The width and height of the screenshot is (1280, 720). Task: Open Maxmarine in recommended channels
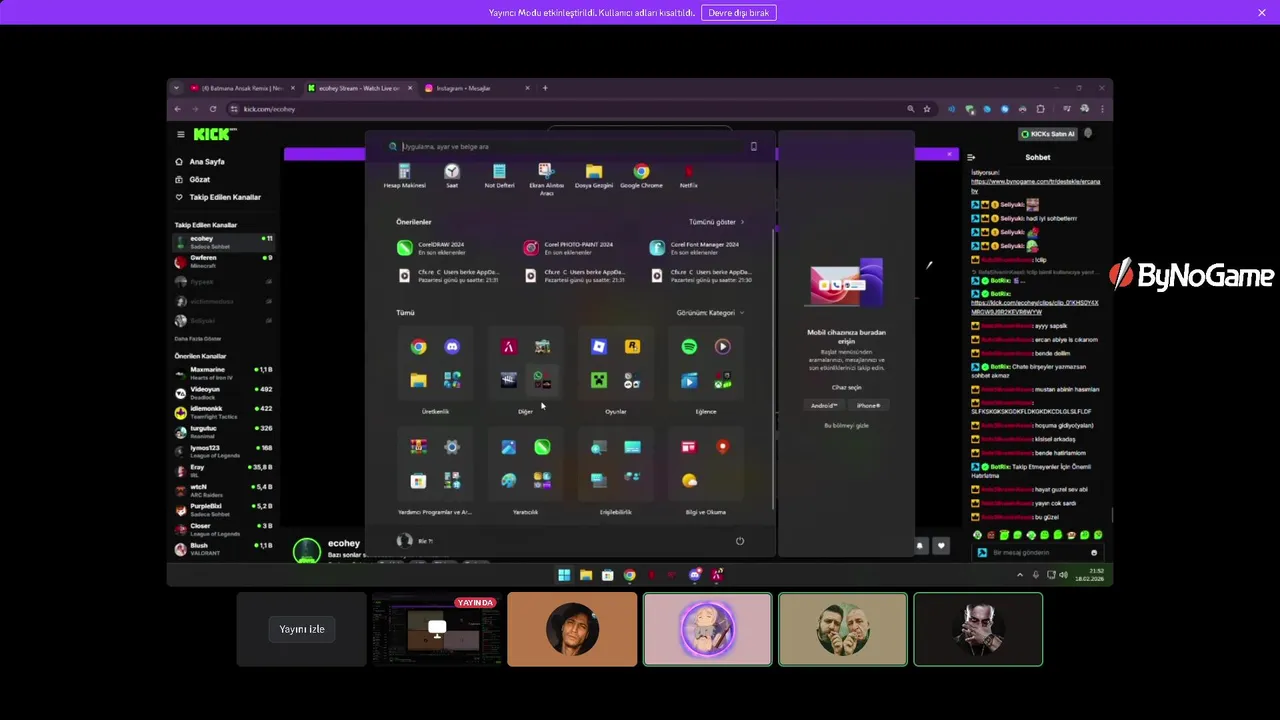pos(222,373)
